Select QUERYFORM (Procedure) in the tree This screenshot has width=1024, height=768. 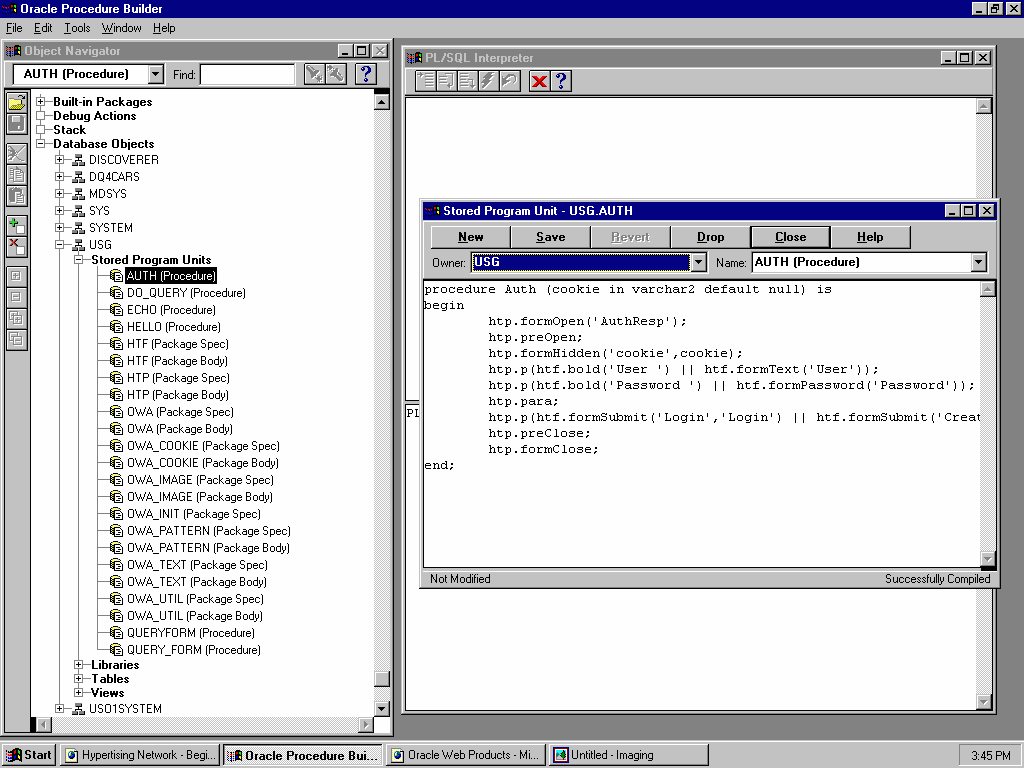click(191, 632)
